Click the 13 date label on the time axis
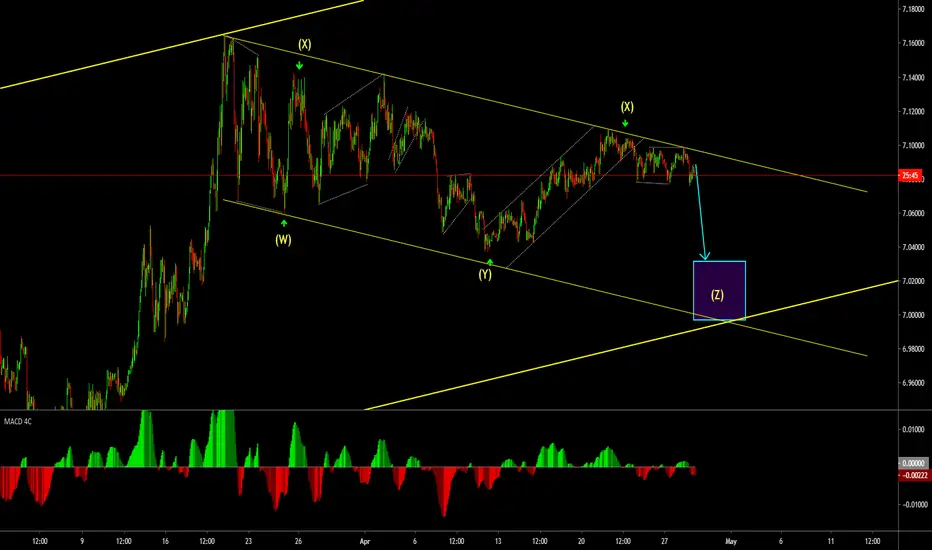The width and height of the screenshot is (932, 550). pos(498,542)
